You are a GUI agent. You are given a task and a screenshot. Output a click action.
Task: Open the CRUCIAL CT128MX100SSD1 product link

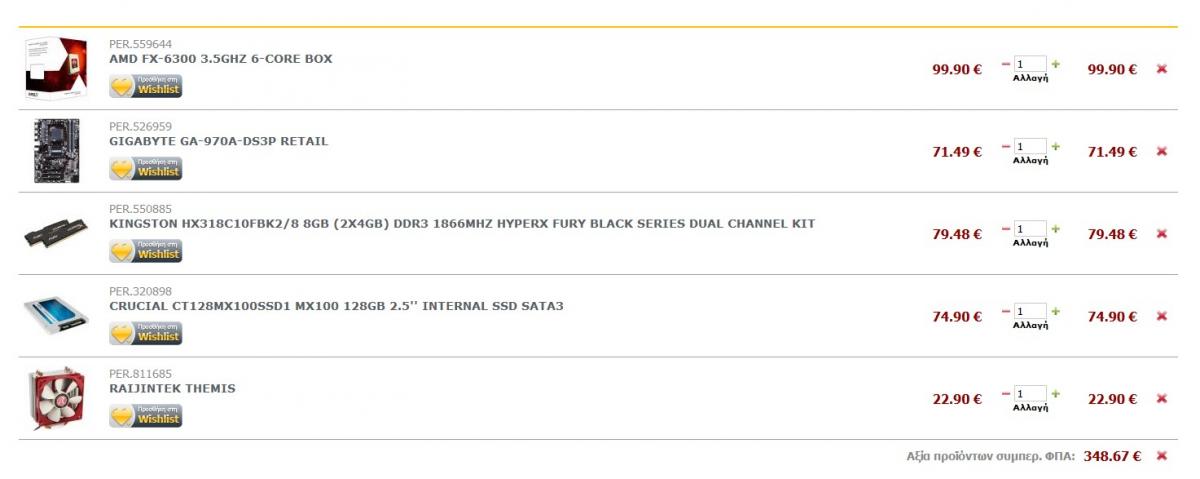coord(336,306)
